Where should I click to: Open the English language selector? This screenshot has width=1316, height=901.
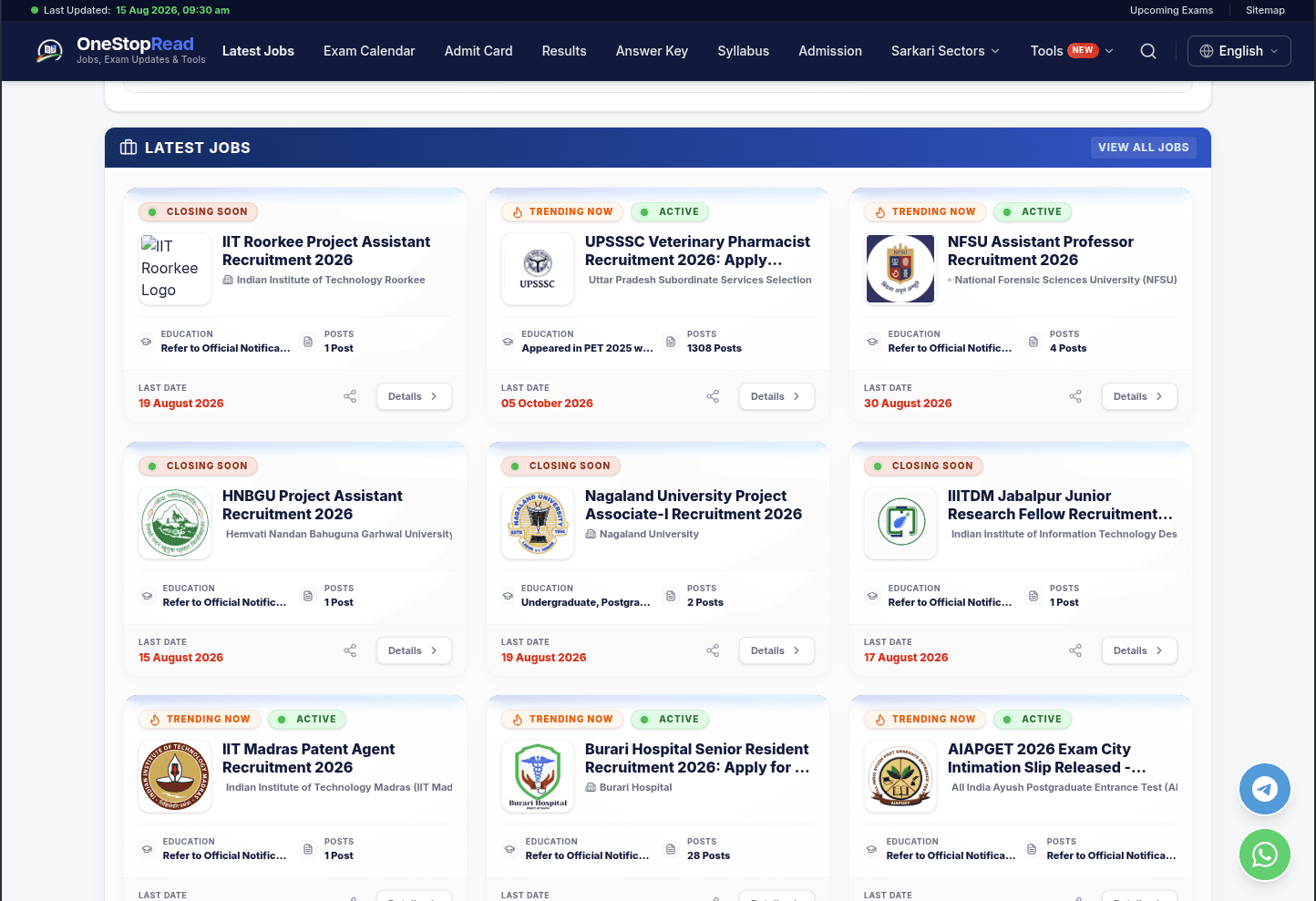(x=1239, y=51)
